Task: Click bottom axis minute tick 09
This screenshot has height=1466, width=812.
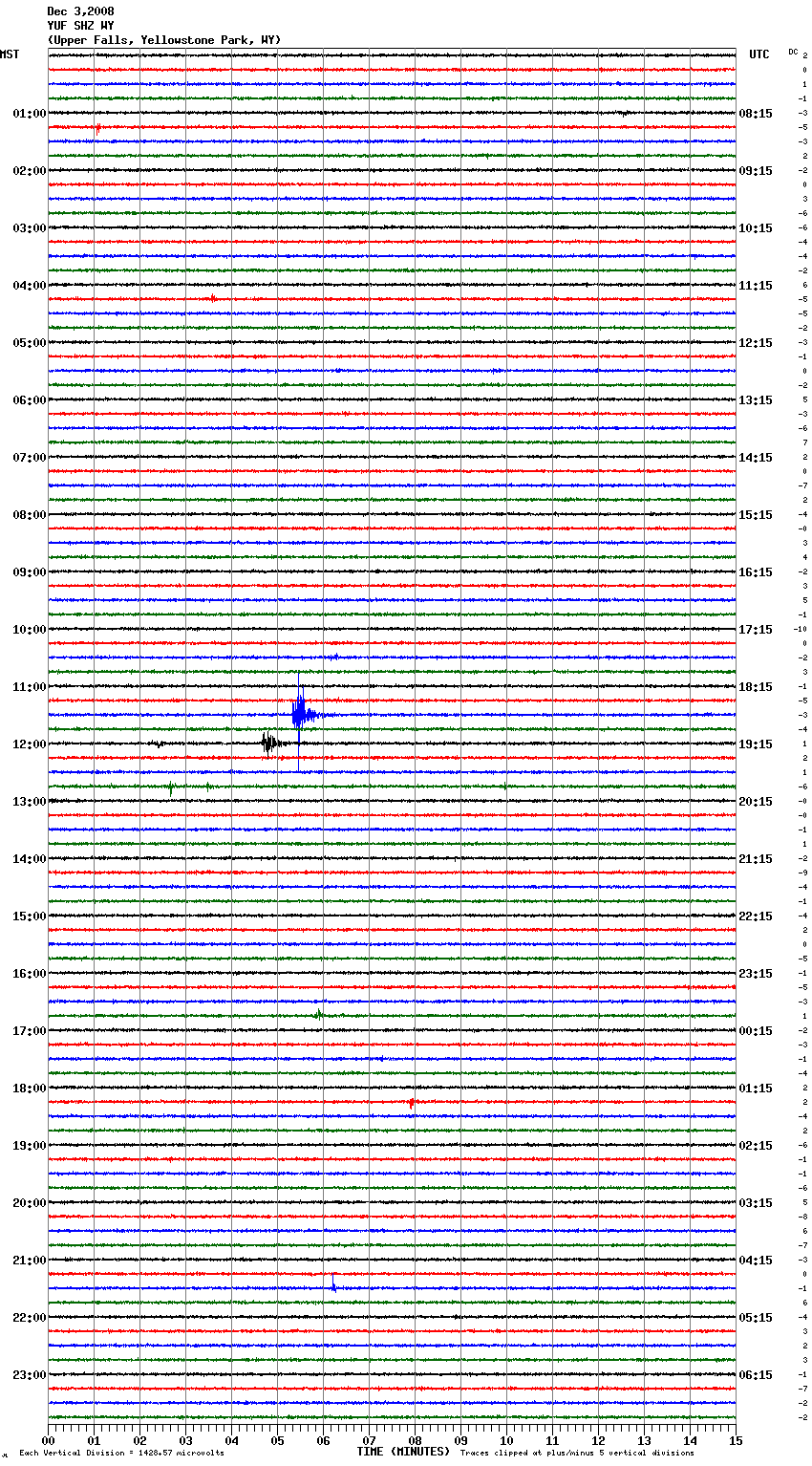Action: [x=460, y=1440]
